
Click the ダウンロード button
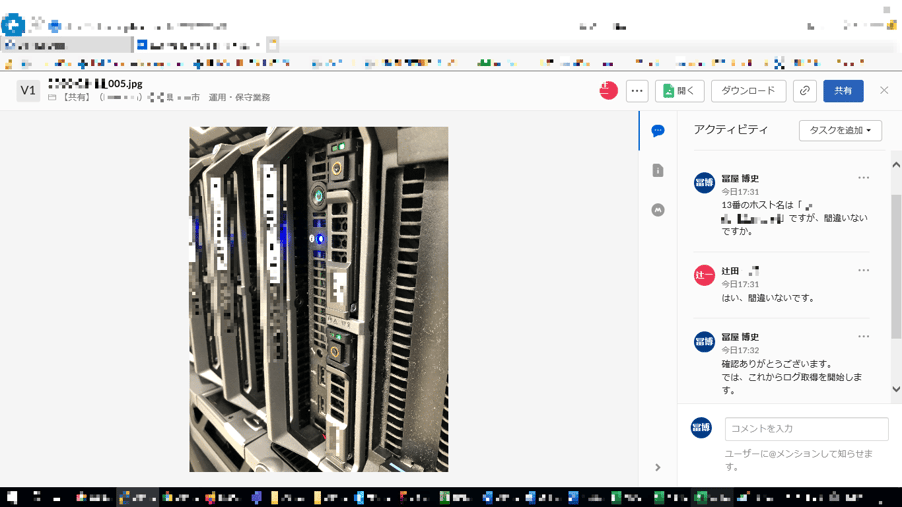click(x=748, y=91)
